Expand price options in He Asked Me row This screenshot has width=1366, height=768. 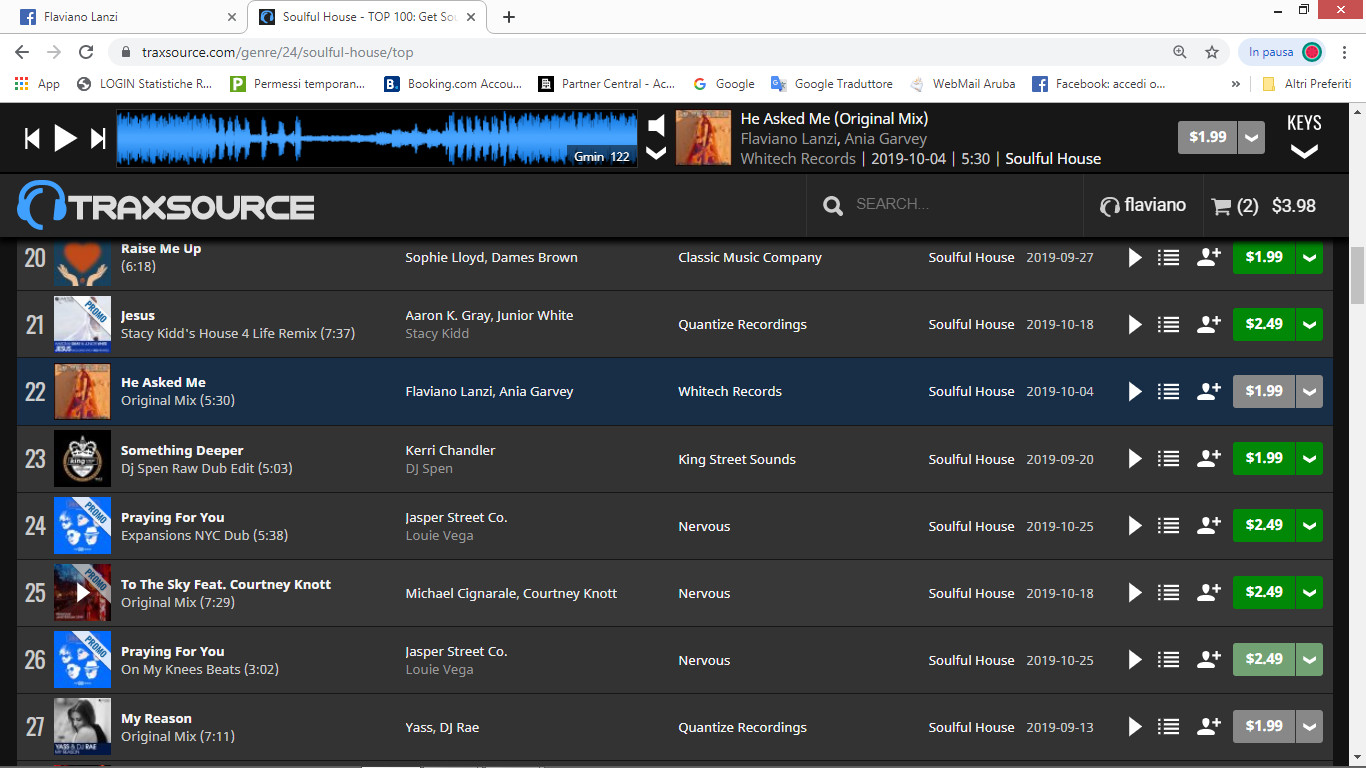tap(1309, 391)
